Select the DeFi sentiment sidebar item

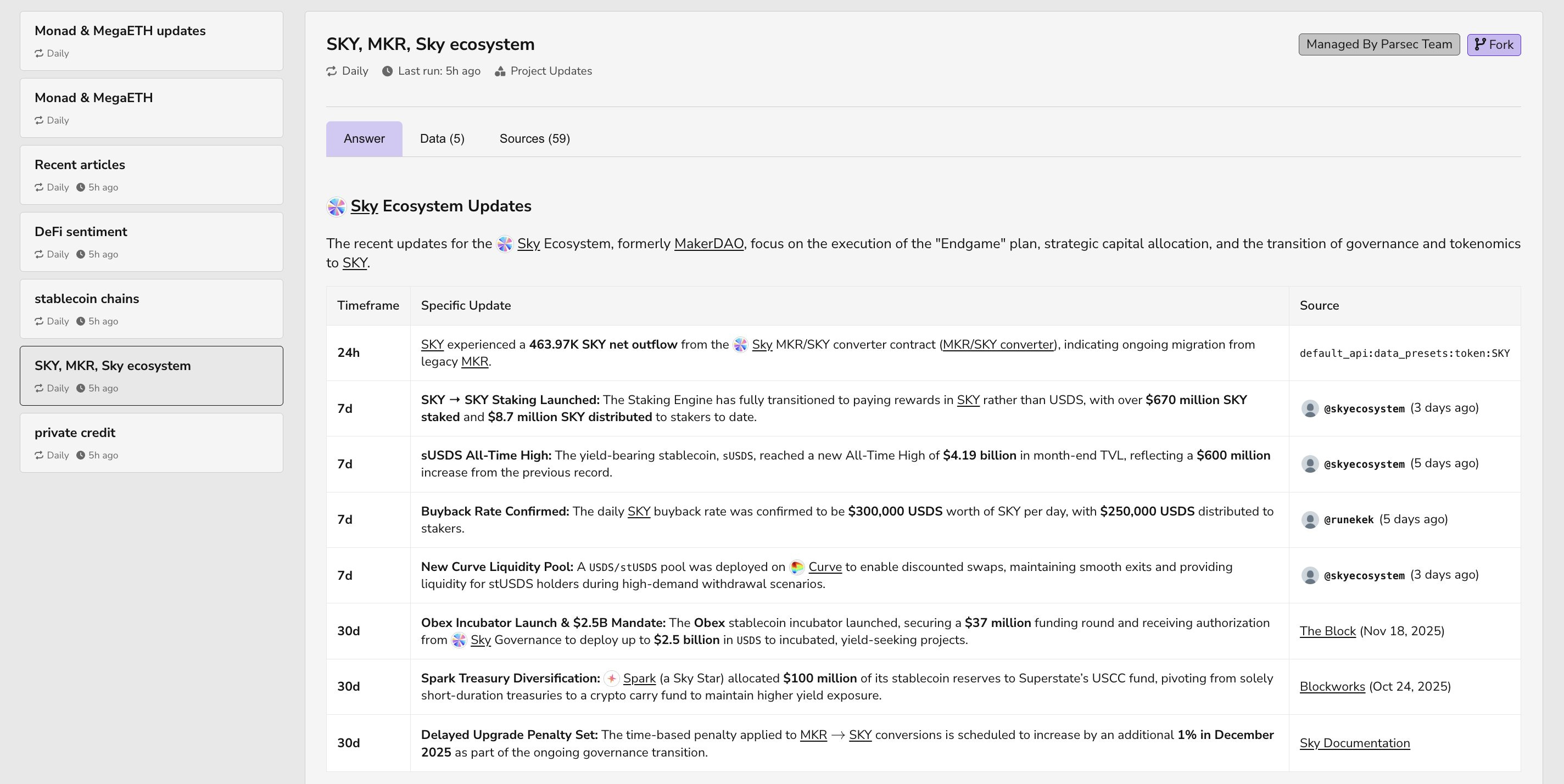pos(151,242)
